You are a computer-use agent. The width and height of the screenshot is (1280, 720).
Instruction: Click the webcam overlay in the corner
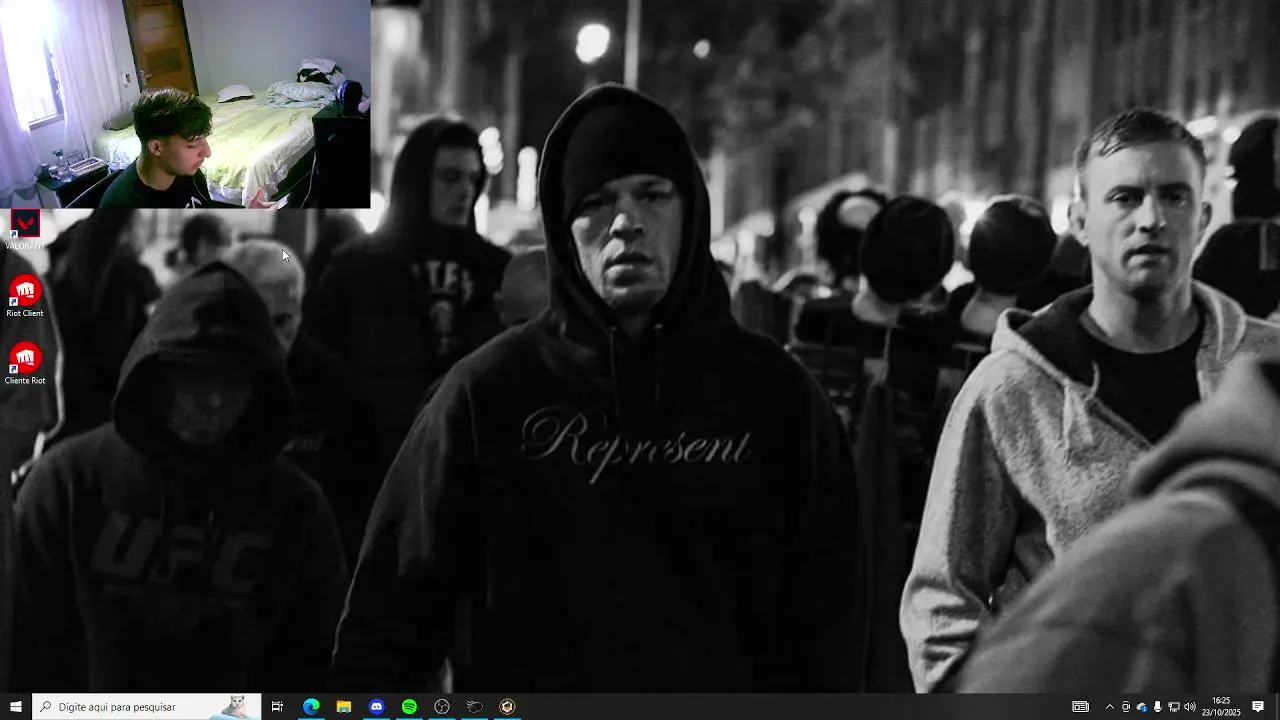(185, 104)
